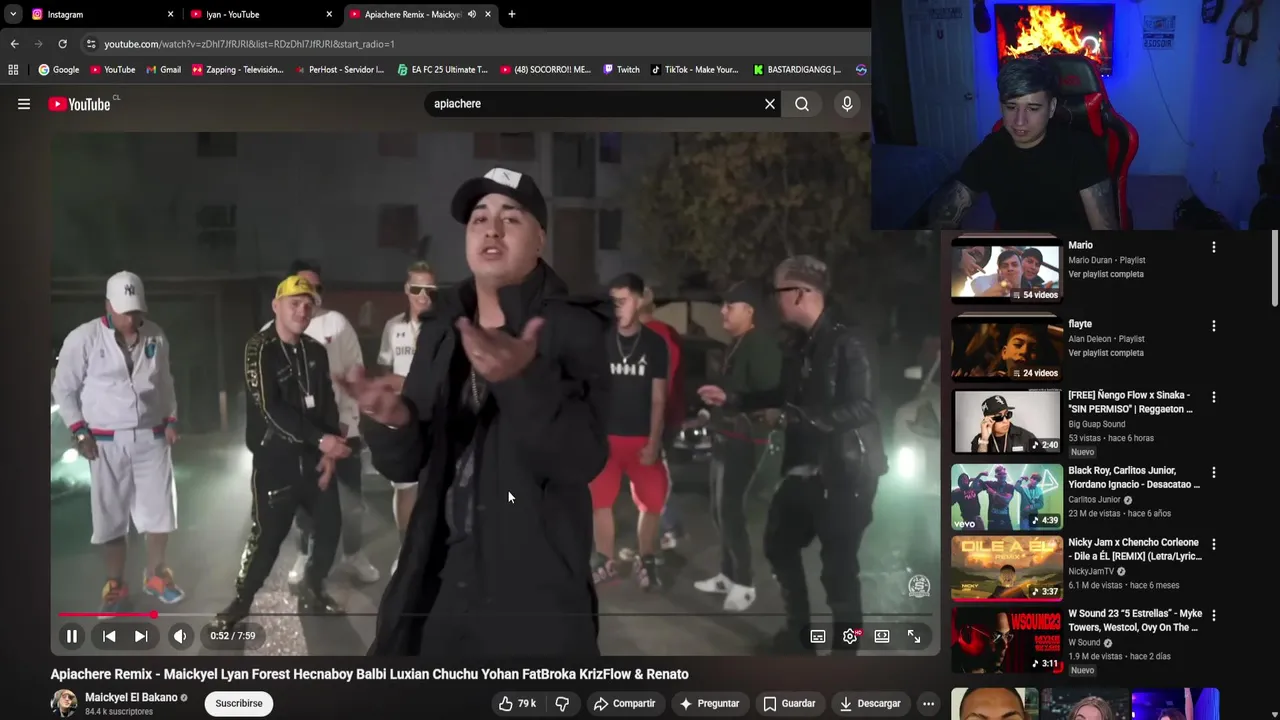Screen dimensions: 1280x720
Task: Switch the player to theater mode
Action: (882, 636)
